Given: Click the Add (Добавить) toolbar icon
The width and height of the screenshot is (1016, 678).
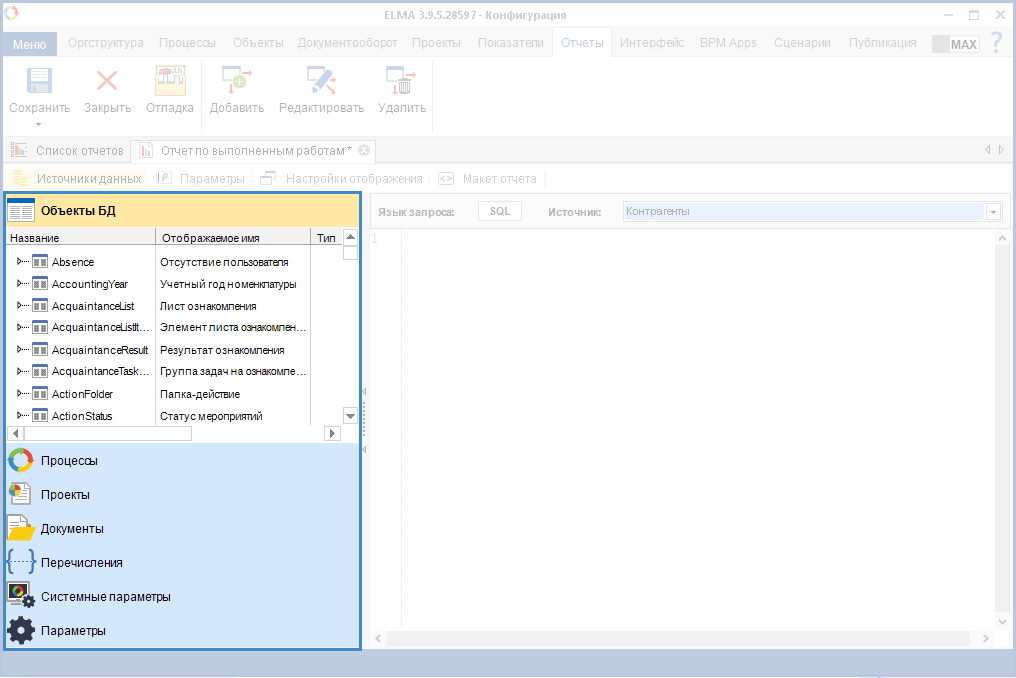Looking at the screenshot, I should point(236,82).
